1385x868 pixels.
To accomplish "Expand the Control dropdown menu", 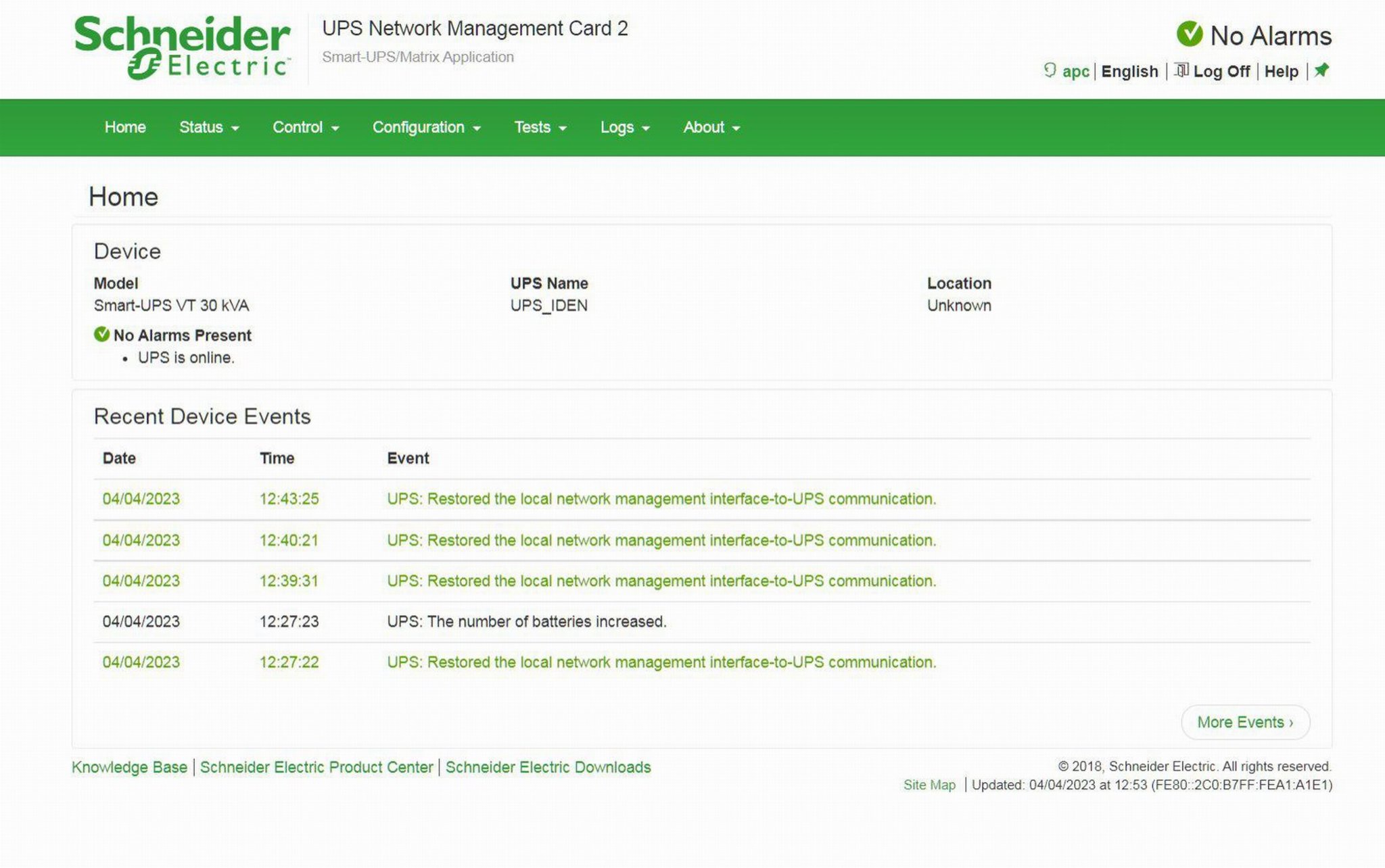I will click(x=306, y=127).
